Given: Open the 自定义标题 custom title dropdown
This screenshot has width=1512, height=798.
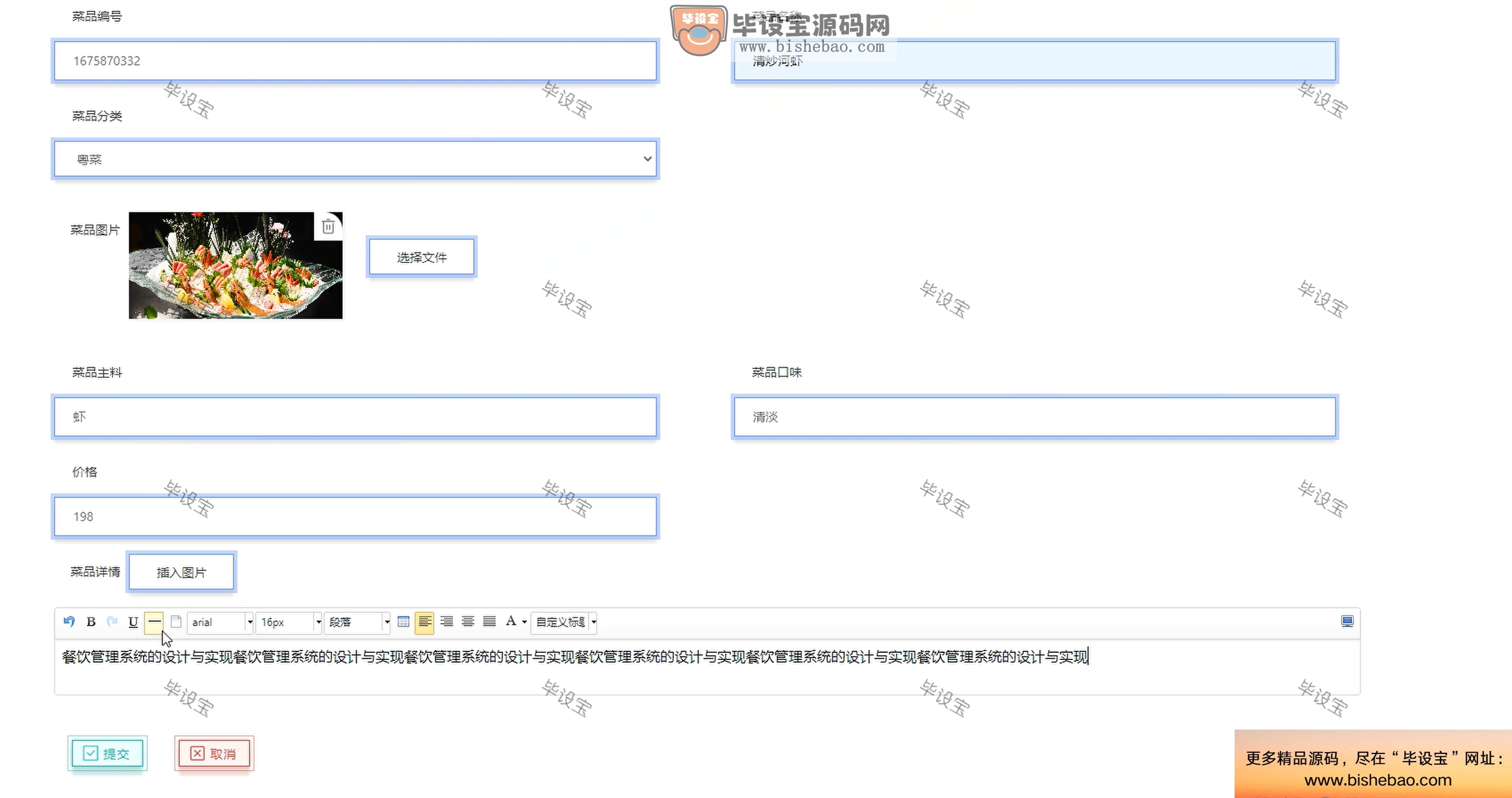Looking at the screenshot, I should pyautogui.click(x=564, y=622).
